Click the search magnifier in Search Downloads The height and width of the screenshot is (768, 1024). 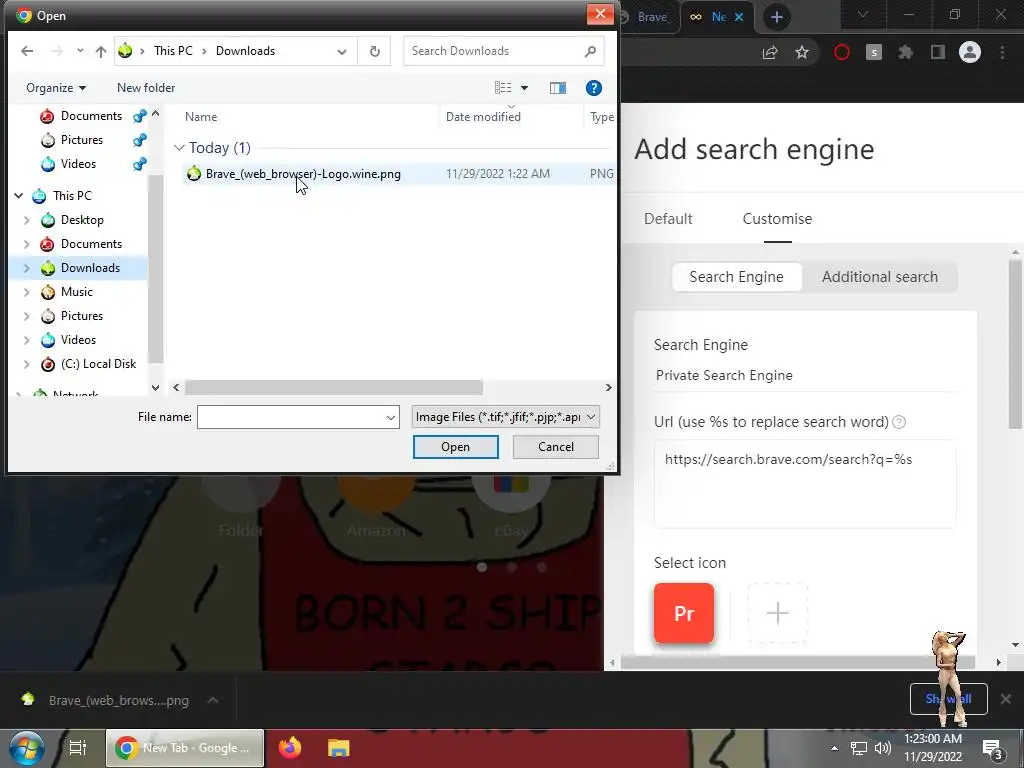[x=590, y=51]
